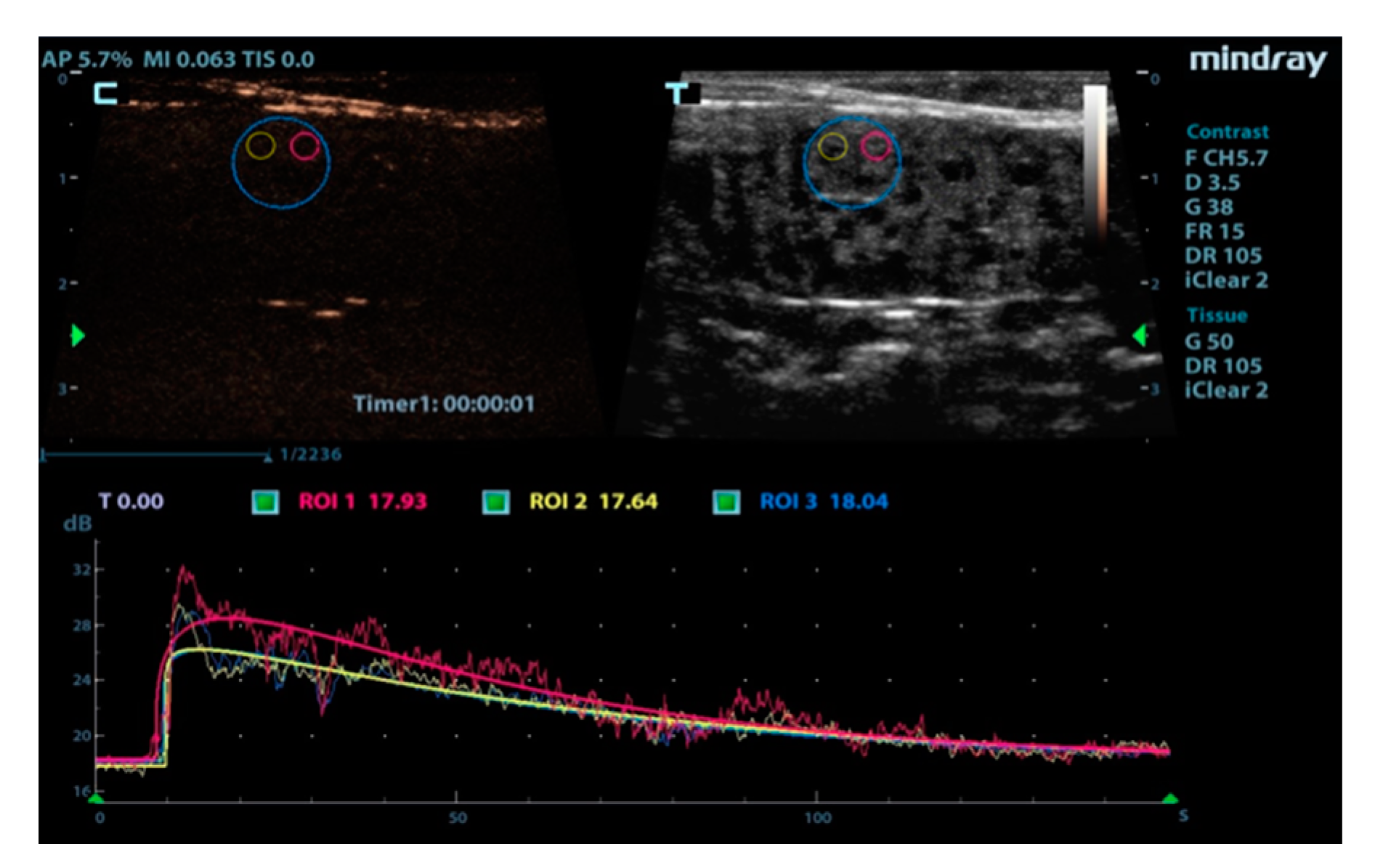Click the green focus arrow left of contrast image
The width and height of the screenshot is (1375, 868).
[x=78, y=336]
